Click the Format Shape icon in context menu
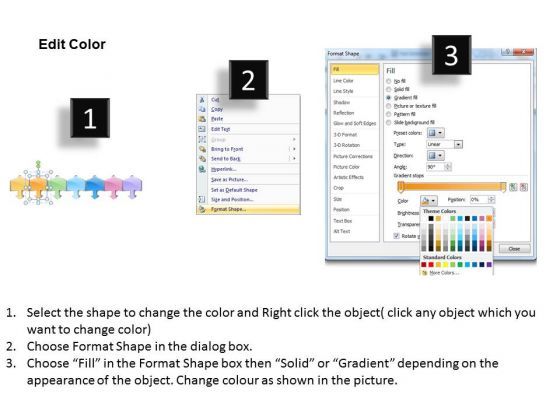 pos(202,209)
